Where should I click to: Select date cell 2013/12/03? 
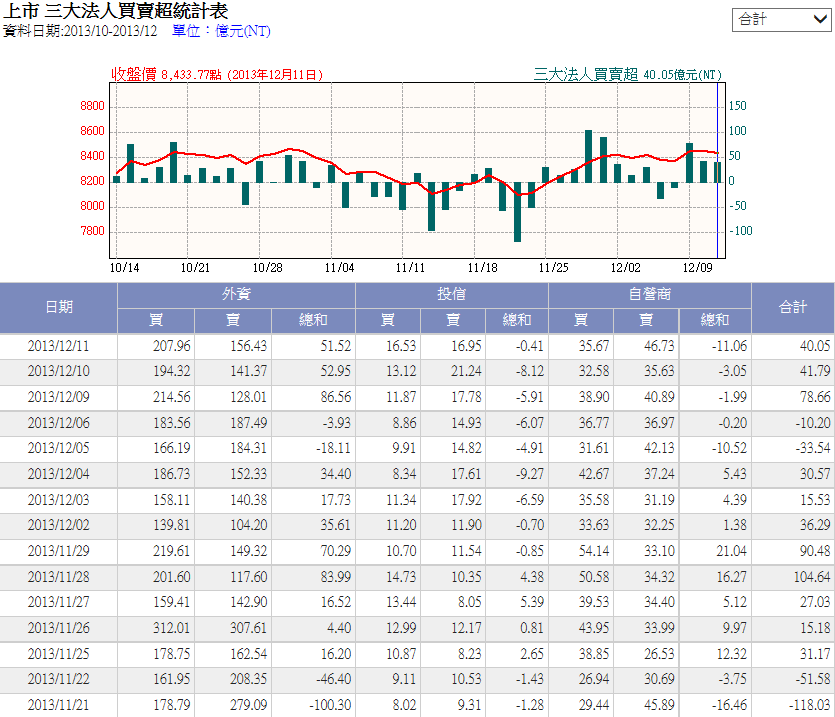[59, 500]
